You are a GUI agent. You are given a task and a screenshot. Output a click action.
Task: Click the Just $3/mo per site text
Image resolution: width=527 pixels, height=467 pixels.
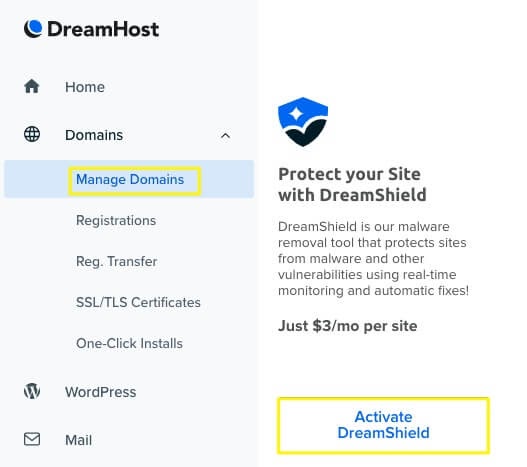[x=348, y=326]
